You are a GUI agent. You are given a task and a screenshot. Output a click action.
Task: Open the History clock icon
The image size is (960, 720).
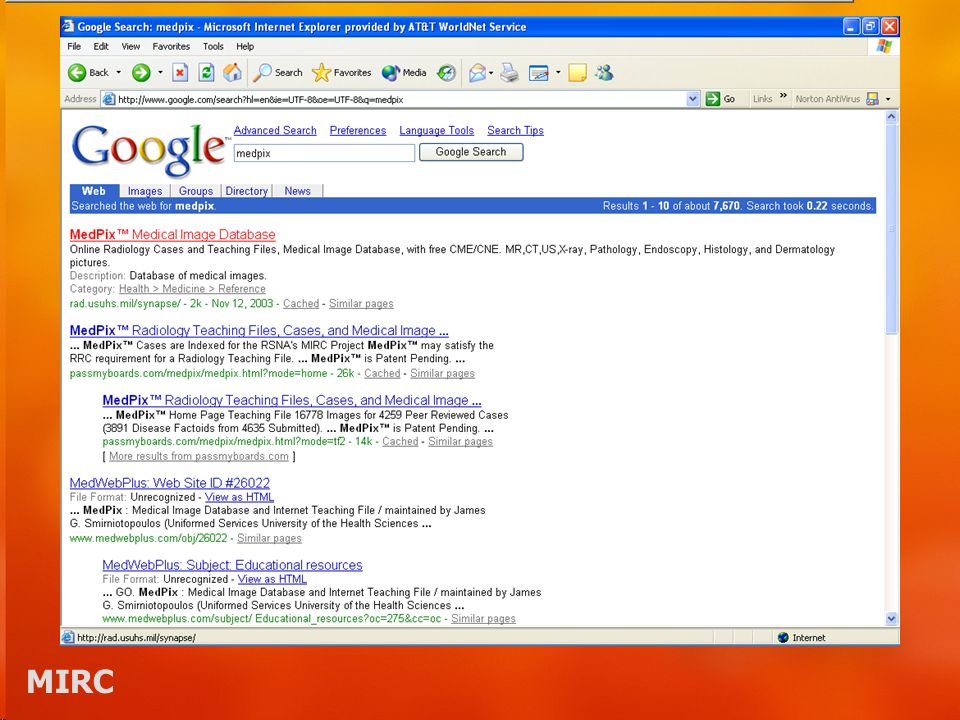coord(446,73)
